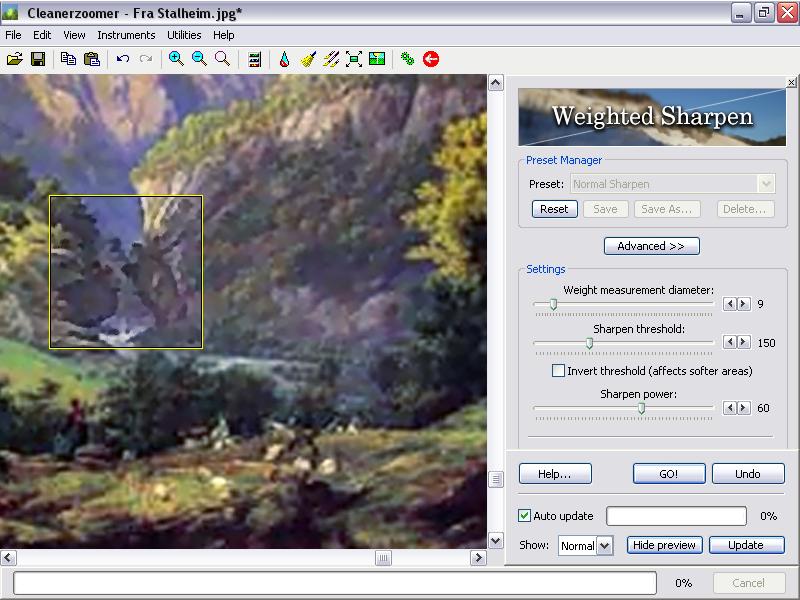The width and height of the screenshot is (800, 600).
Task: Click the red circle back arrow icon
Action: coord(431,59)
